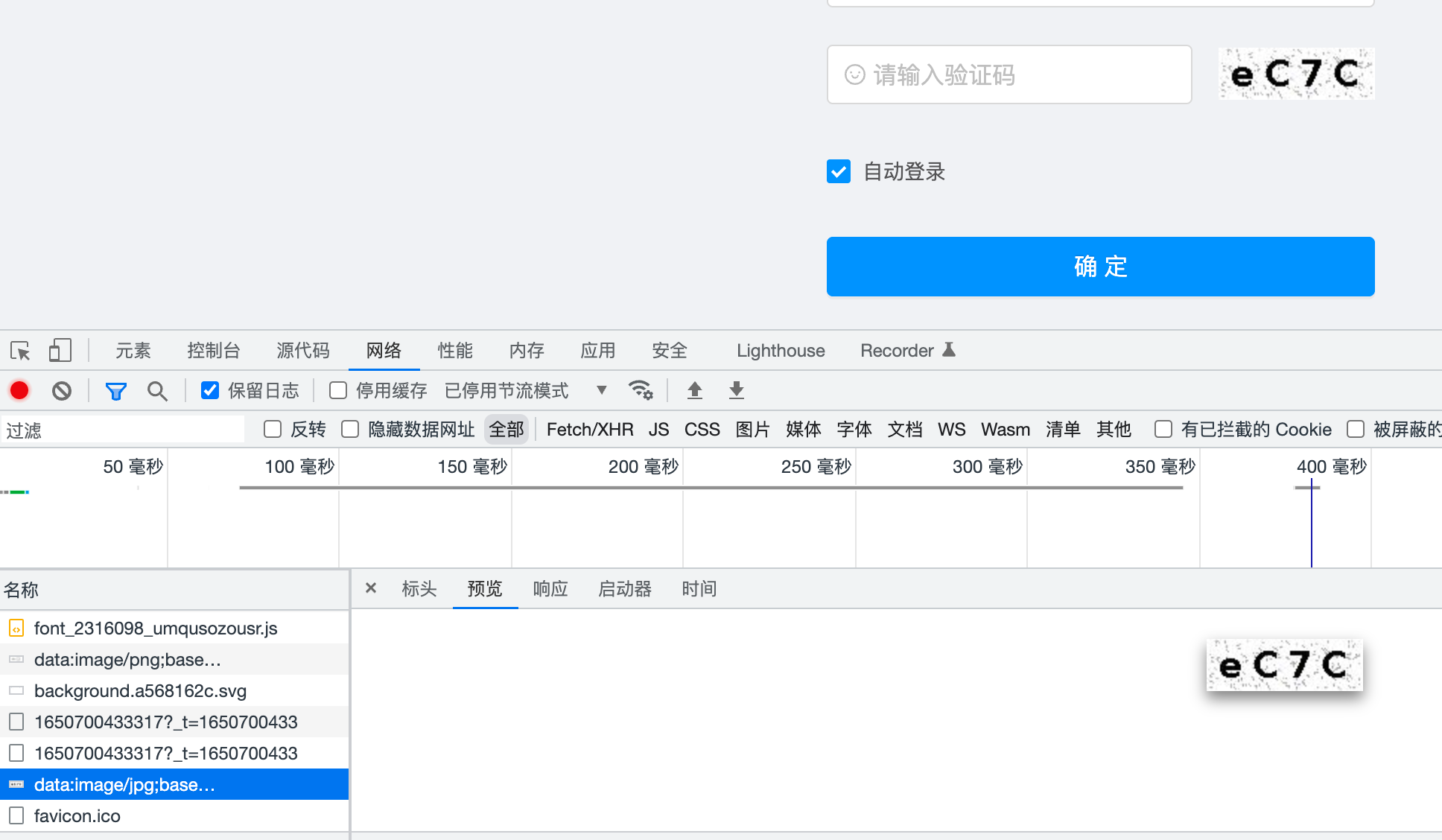The image size is (1442, 840).
Task: Click the 请输入验证码 input field
Action: [x=1009, y=74]
